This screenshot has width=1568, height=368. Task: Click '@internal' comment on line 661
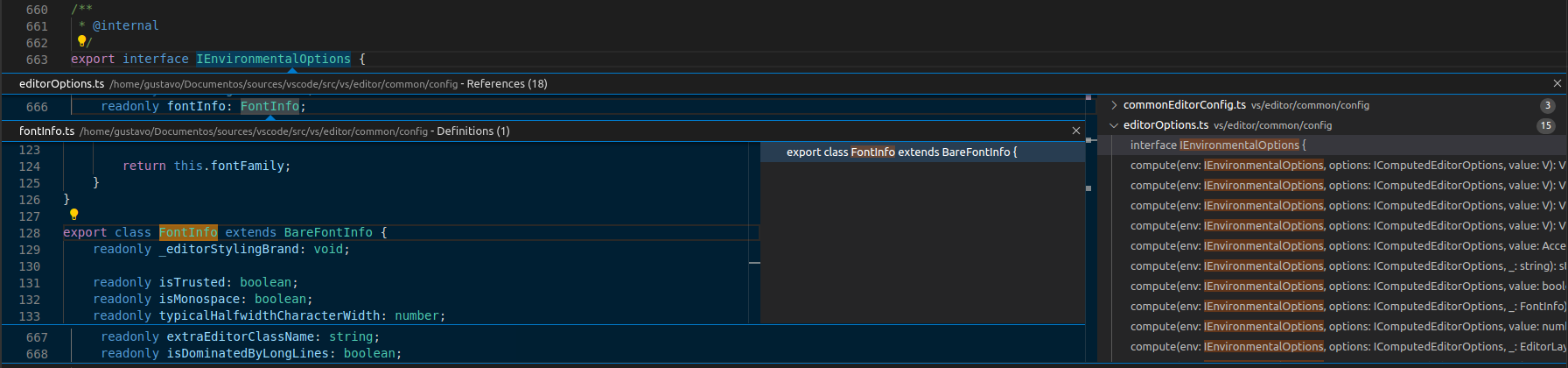coord(126,25)
